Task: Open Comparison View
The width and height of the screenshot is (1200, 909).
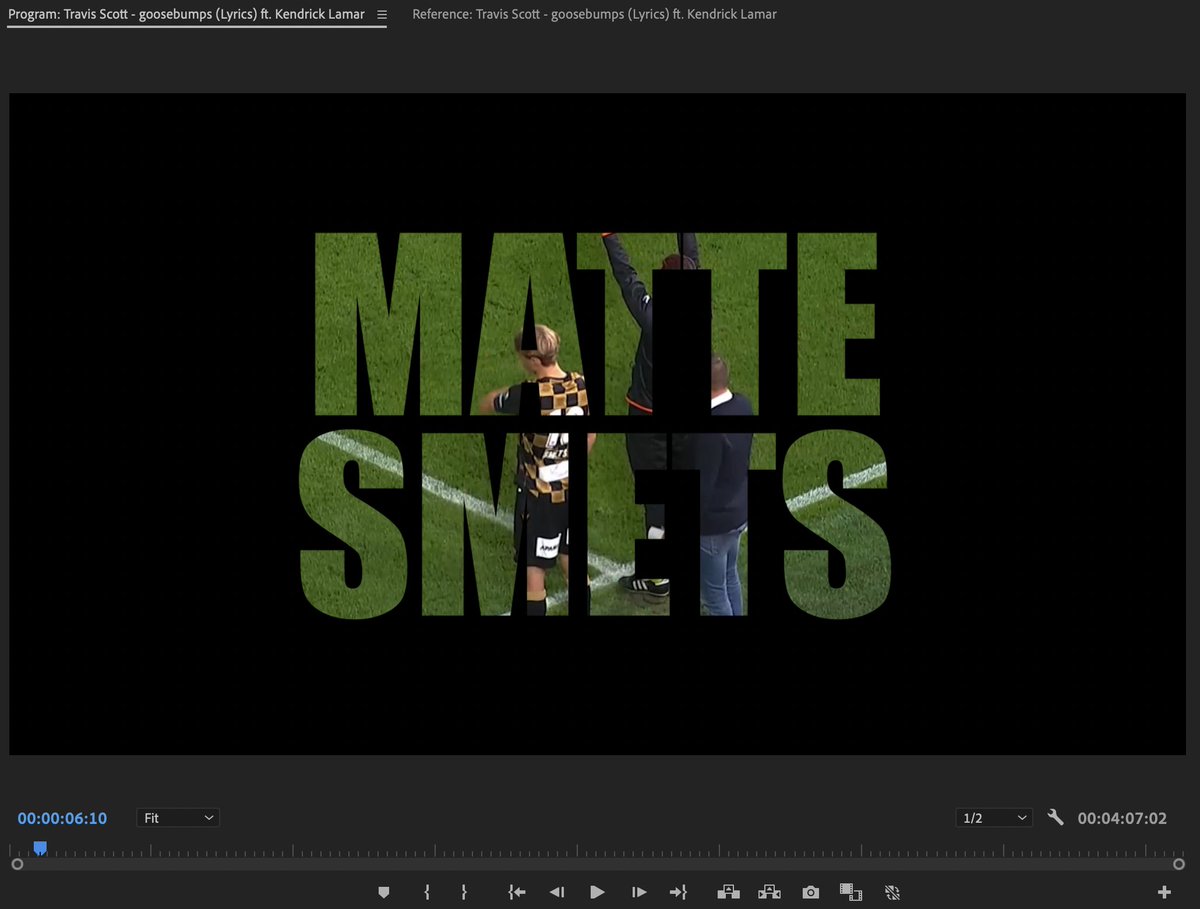Action: pyautogui.click(x=851, y=892)
